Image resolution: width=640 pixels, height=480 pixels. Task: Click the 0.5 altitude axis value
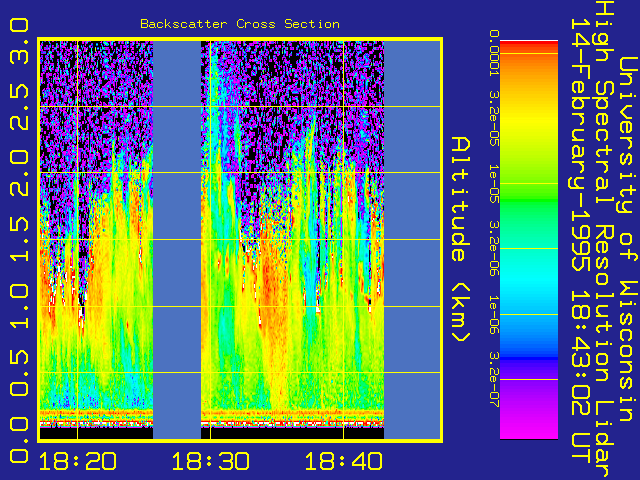pyautogui.click(x=19, y=373)
